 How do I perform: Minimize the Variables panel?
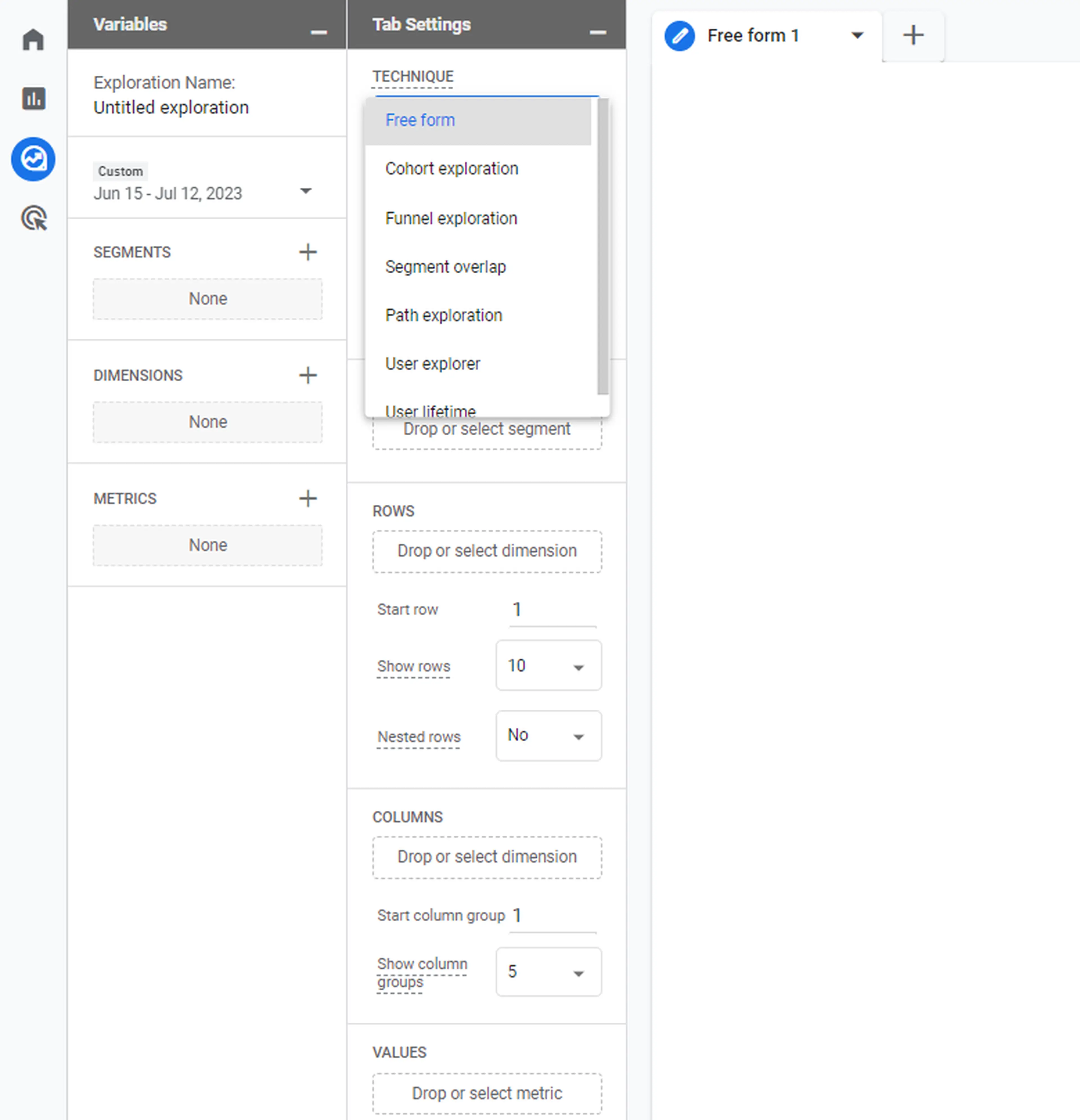319,32
